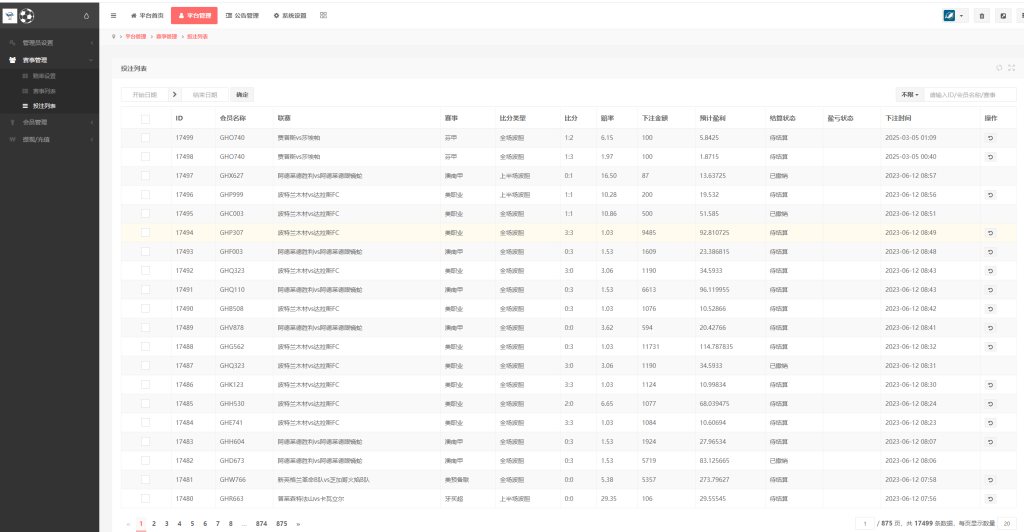Click the hamburger menu toggle icon
The height and width of the screenshot is (532, 1024).
click(x=114, y=16)
